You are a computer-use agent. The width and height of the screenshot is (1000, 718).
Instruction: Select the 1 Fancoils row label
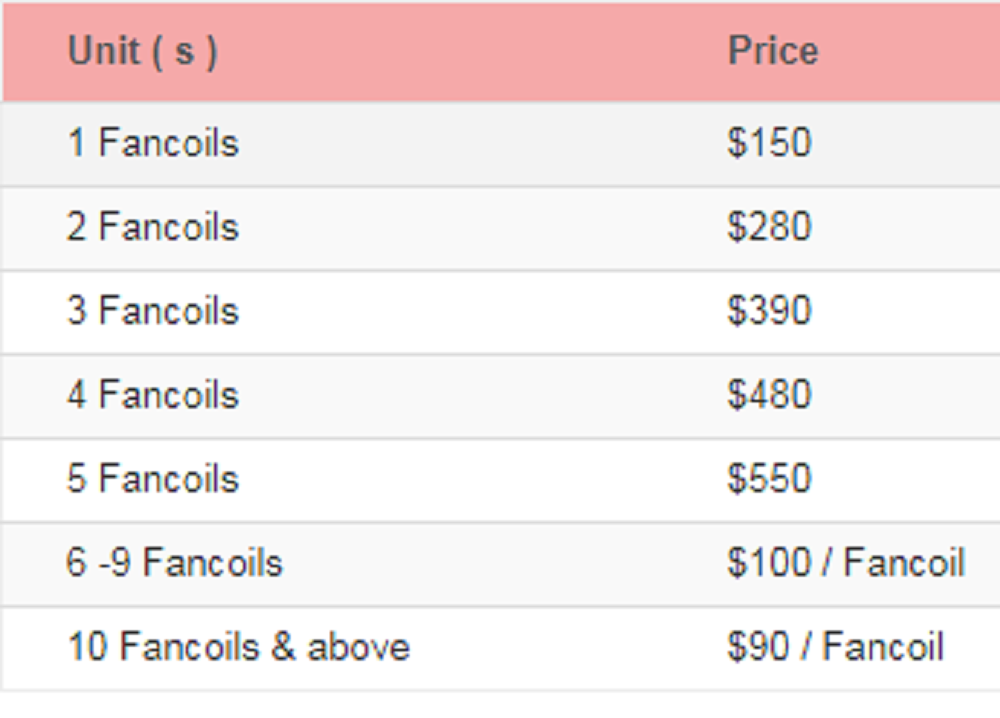153,142
